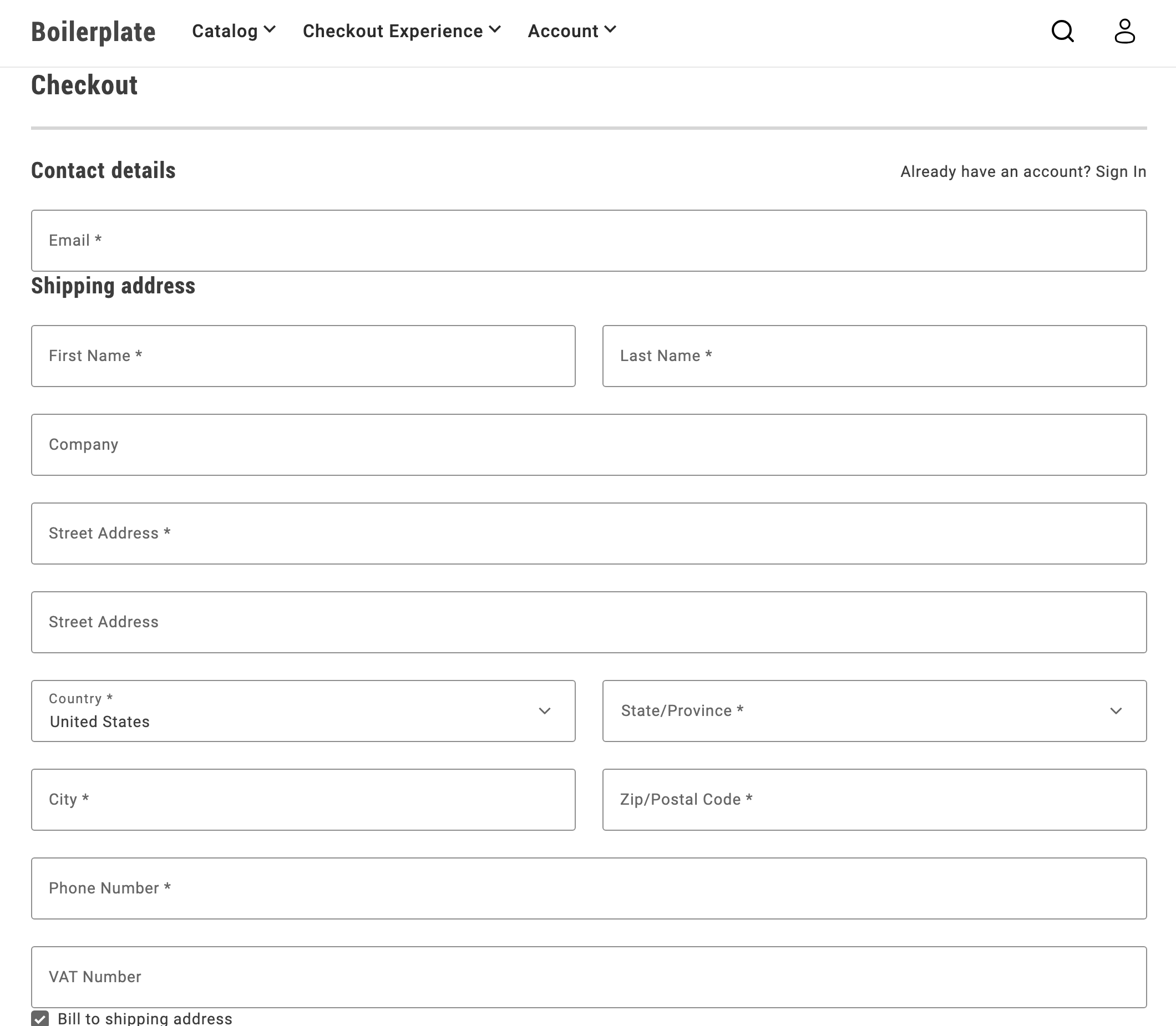Focus the First Name field
The height and width of the screenshot is (1026, 1176).
303,356
